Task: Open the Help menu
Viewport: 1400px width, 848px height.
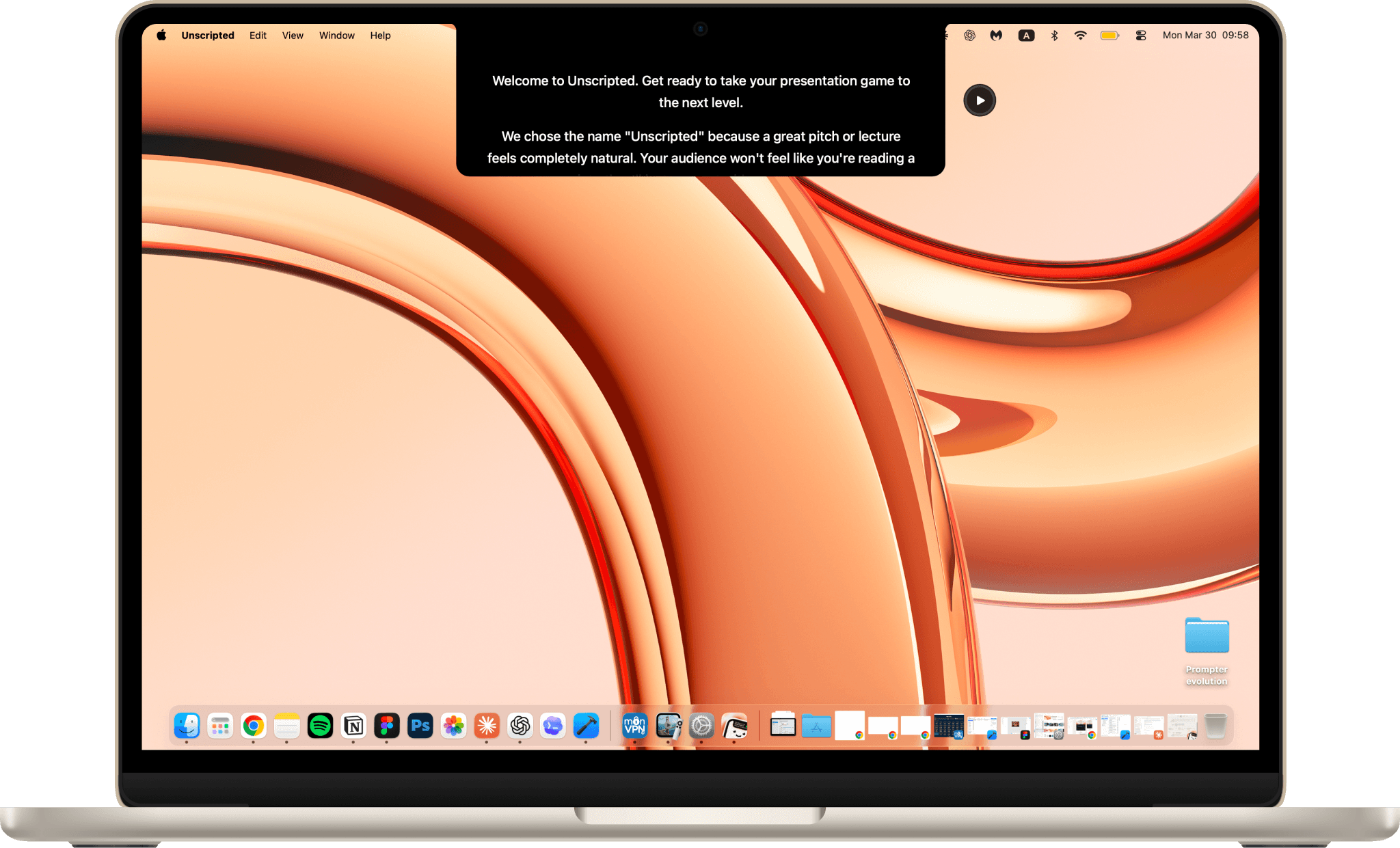Action: tap(380, 36)
